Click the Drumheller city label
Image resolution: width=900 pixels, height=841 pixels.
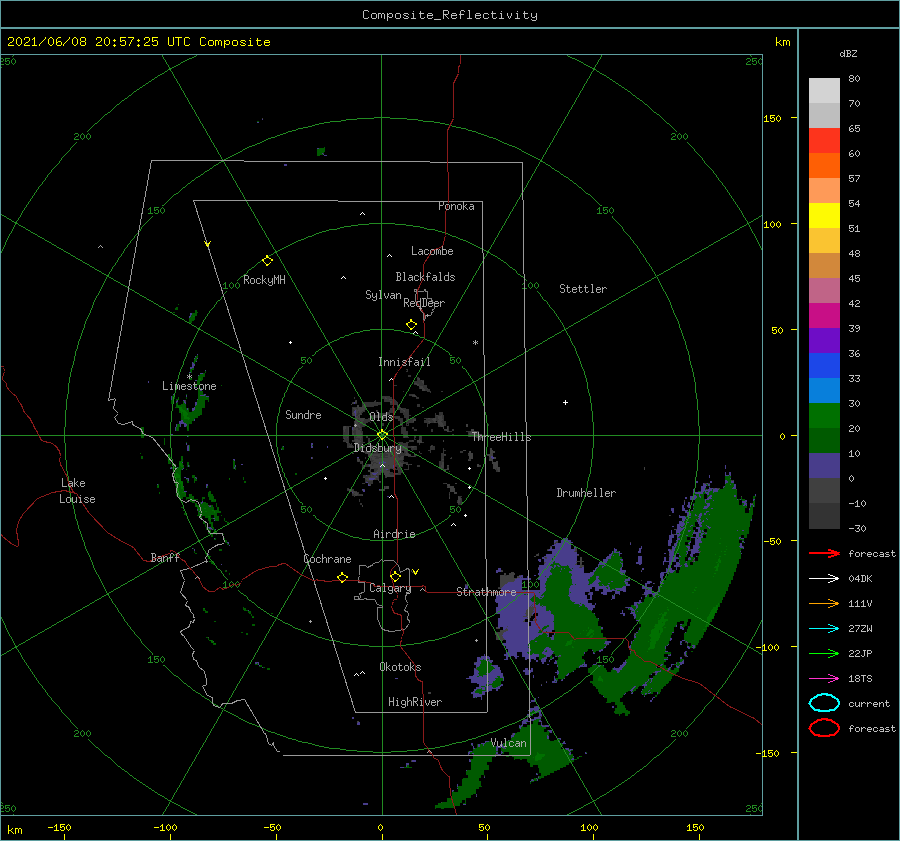click(586, 493)
